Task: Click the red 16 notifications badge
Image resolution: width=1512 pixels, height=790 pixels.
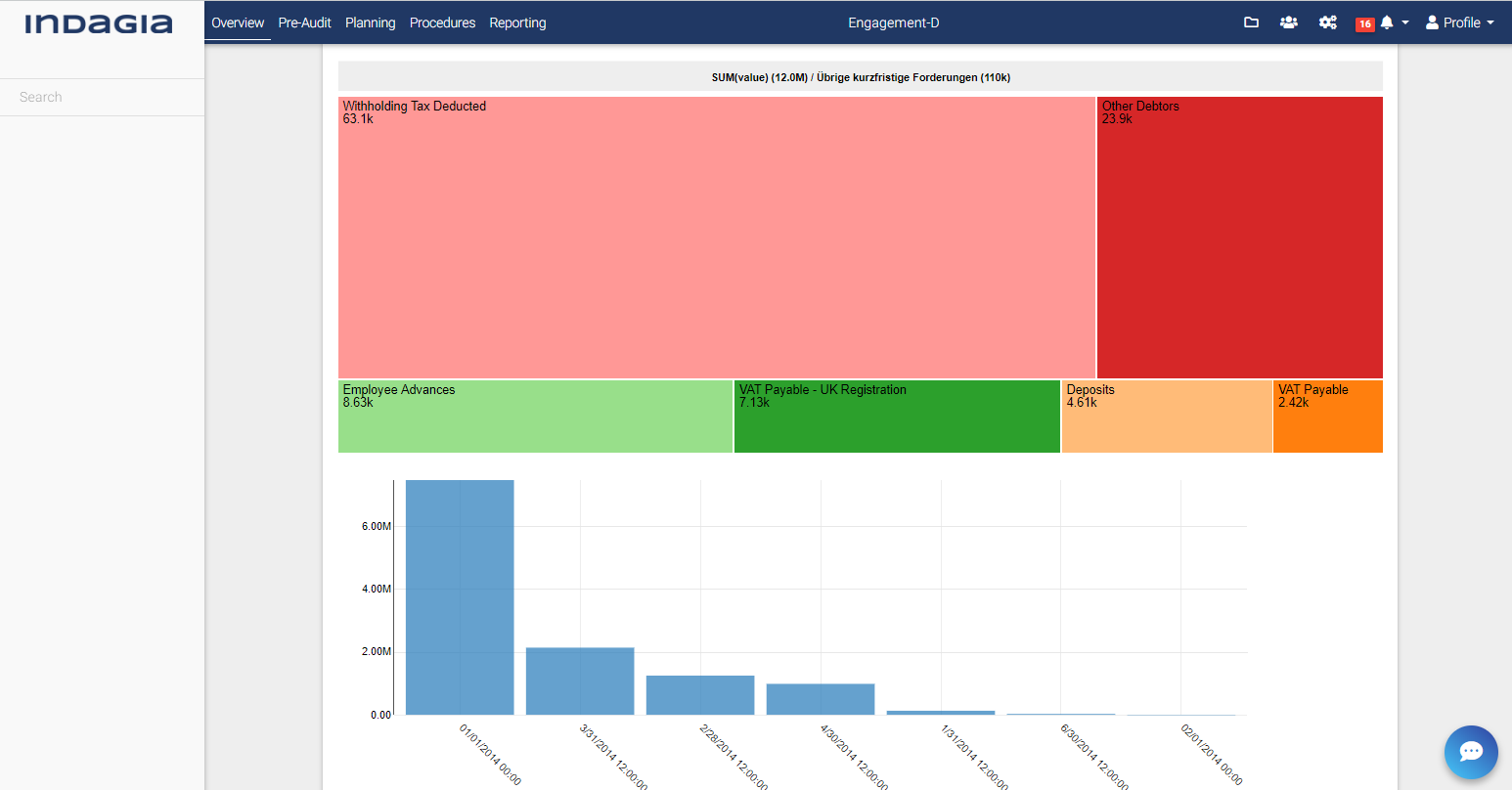Action: (x=1364, y=23)
